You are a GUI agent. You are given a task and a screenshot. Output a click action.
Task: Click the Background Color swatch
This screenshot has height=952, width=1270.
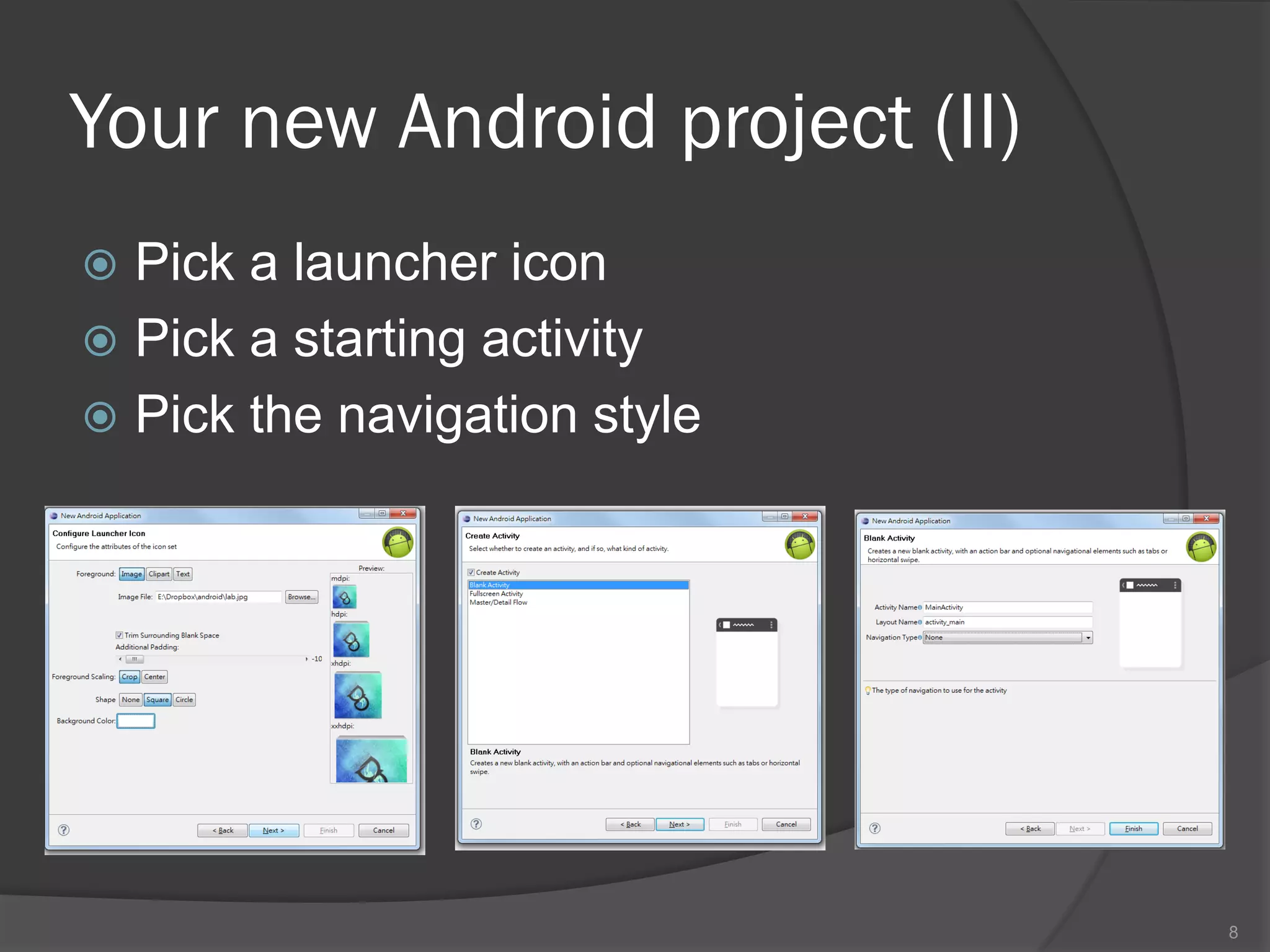(x=136, y=721)
